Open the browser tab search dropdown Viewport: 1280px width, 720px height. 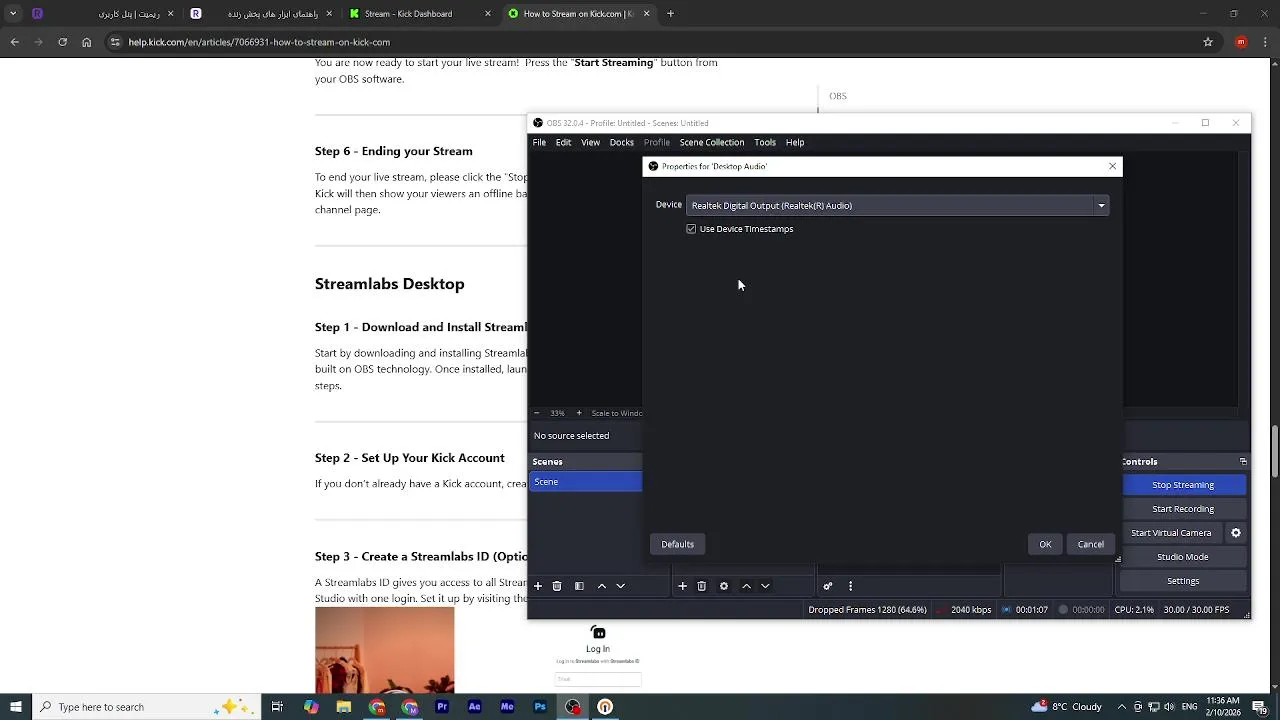13,14
